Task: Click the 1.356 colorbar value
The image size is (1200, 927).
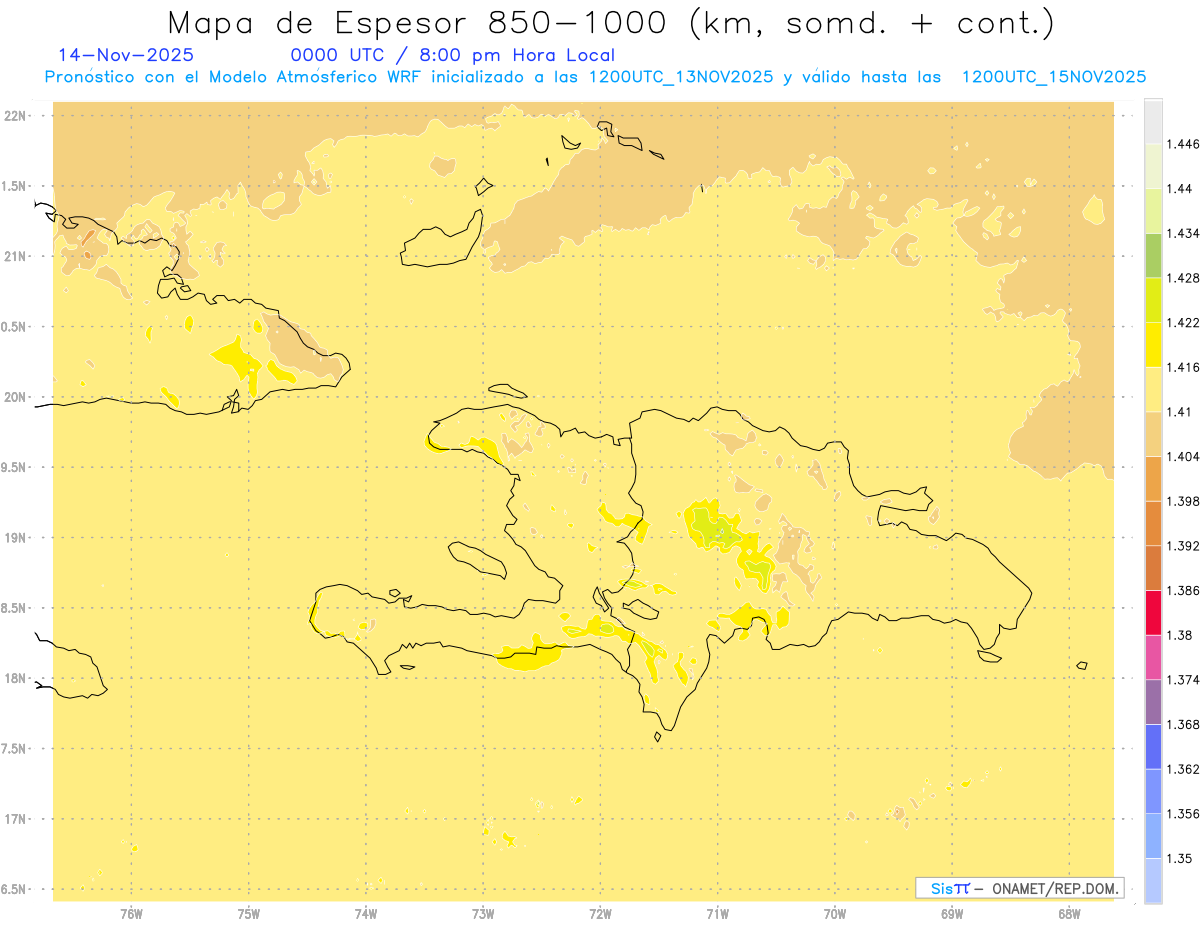Action: pos(1182,814)
